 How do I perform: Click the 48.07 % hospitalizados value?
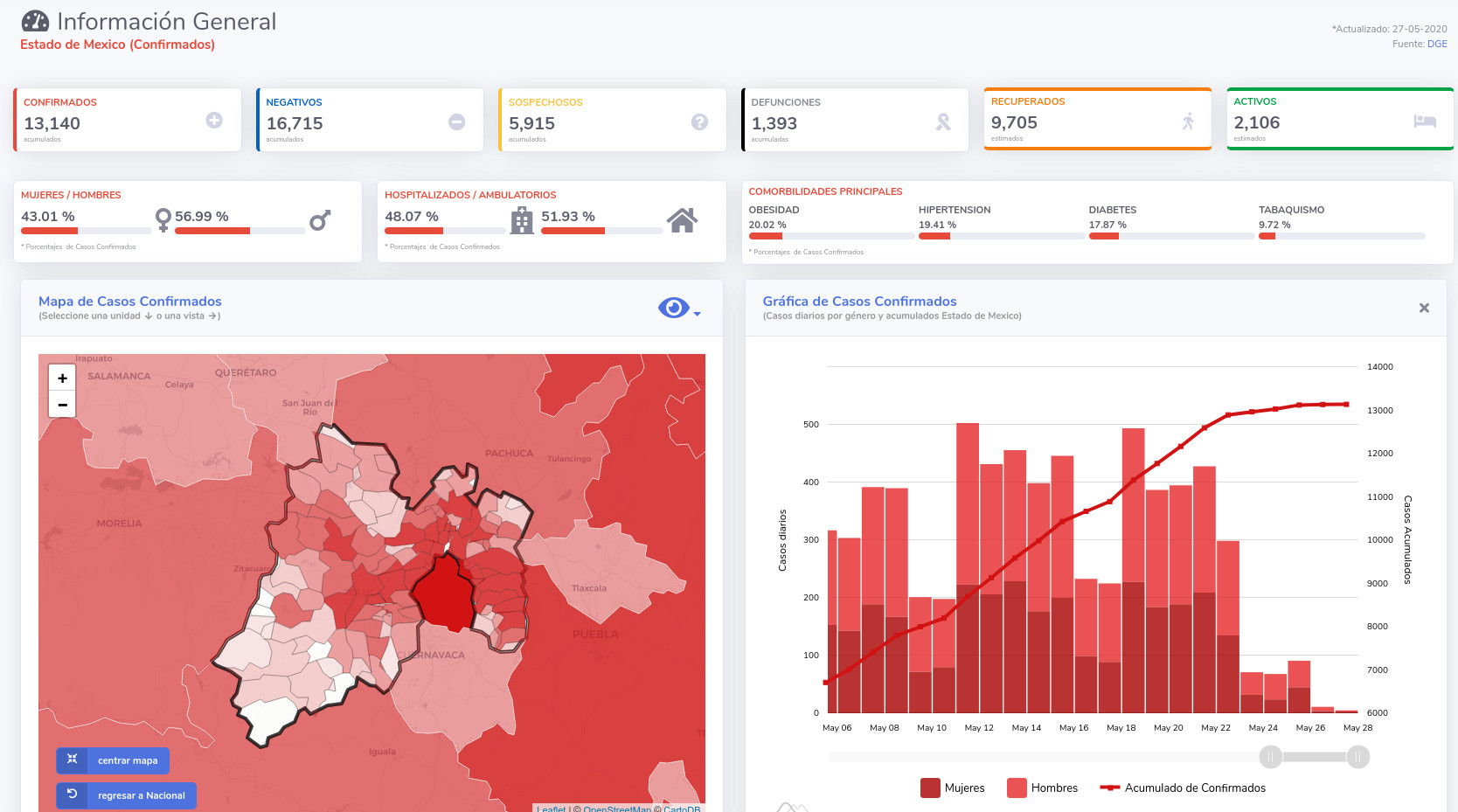[412, 216]
